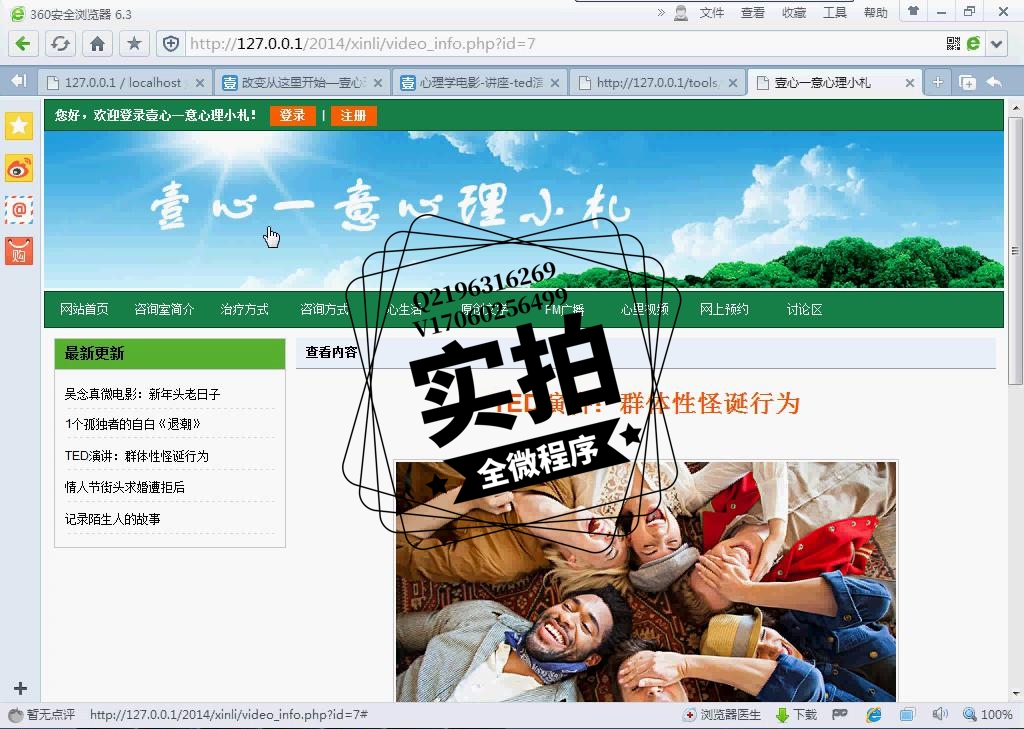
Task: Open the browser home page icon
Action: point(97,44)
